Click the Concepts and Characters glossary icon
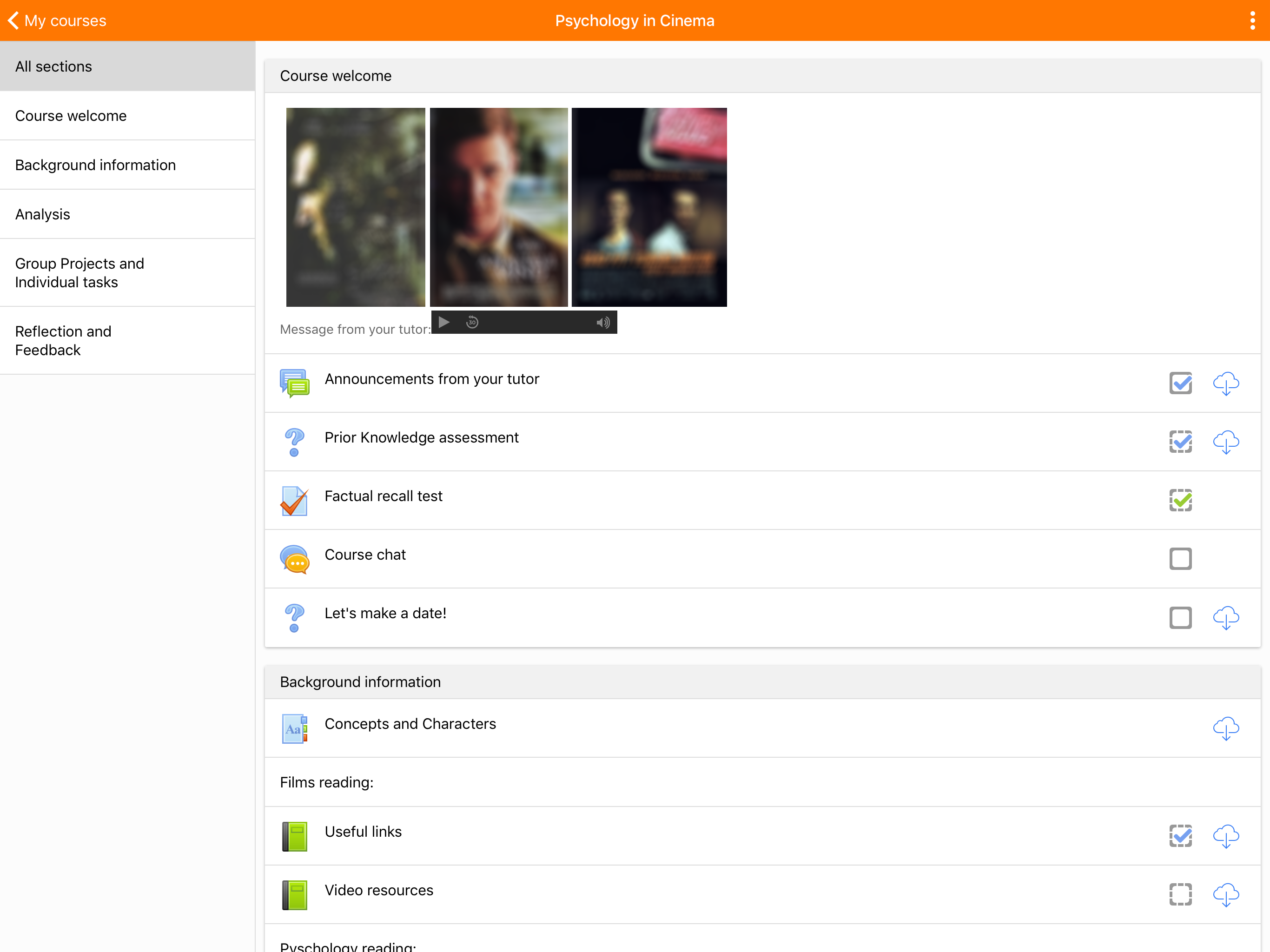Viewport: 1270px width, 952px height. (x=294, y=728)
